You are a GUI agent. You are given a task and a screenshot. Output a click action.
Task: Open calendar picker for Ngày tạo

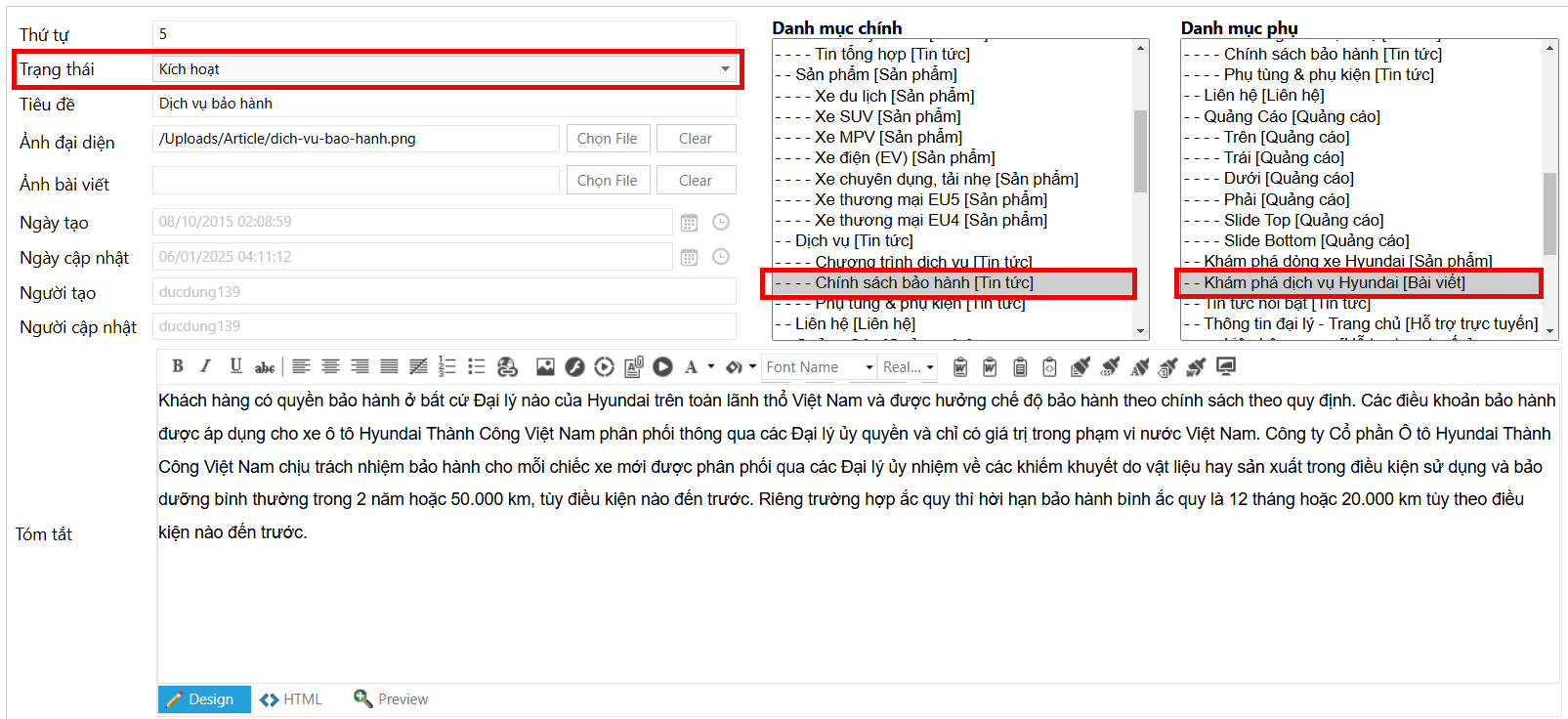(x=689, y=223)
